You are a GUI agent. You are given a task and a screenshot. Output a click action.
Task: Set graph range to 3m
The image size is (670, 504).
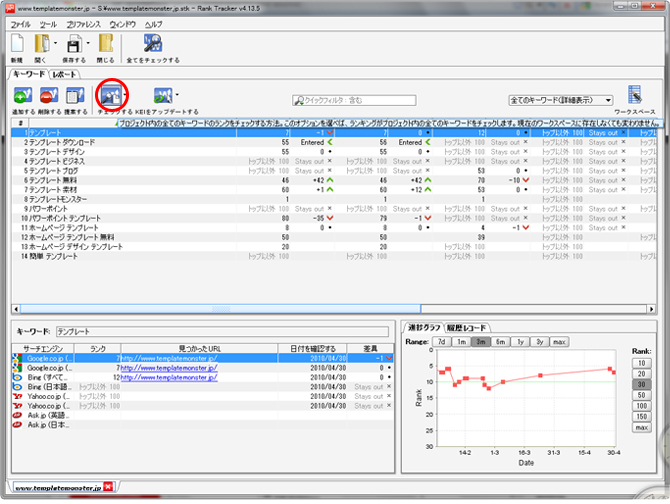(x=481, y=342)
